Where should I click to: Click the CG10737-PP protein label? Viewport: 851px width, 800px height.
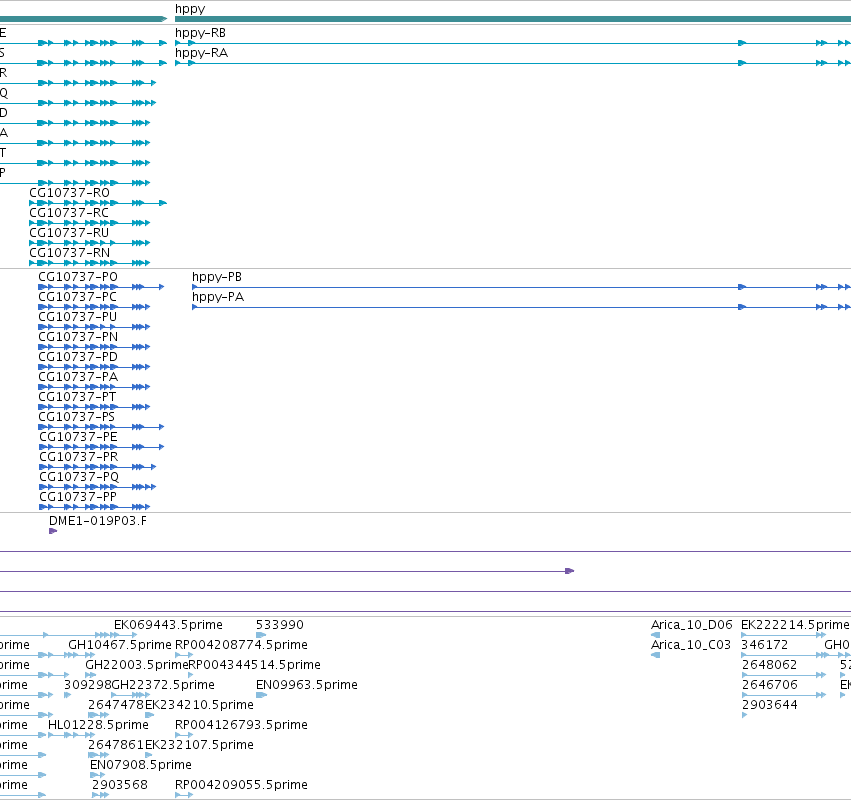(x=78, y=497)
